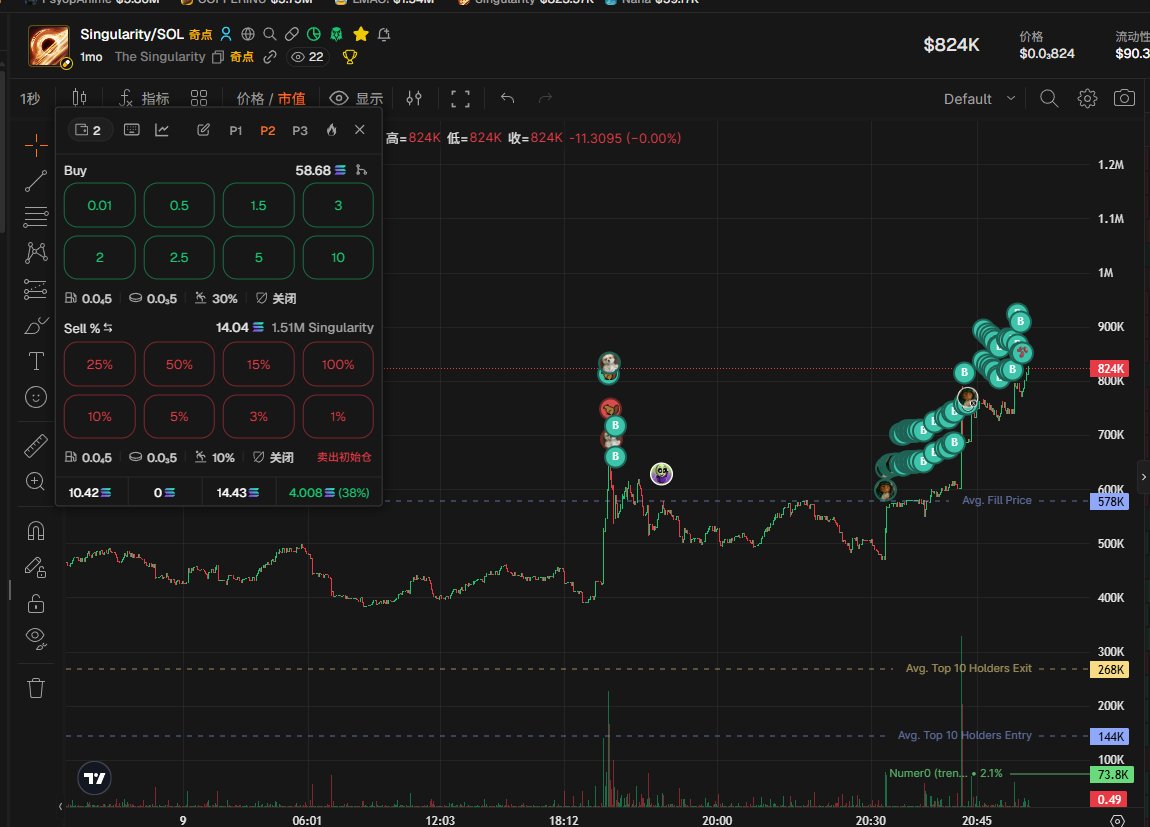Screen dimensions: 1150x827
Task: Show the trade panel chart icon
Action: pos(162,130)
